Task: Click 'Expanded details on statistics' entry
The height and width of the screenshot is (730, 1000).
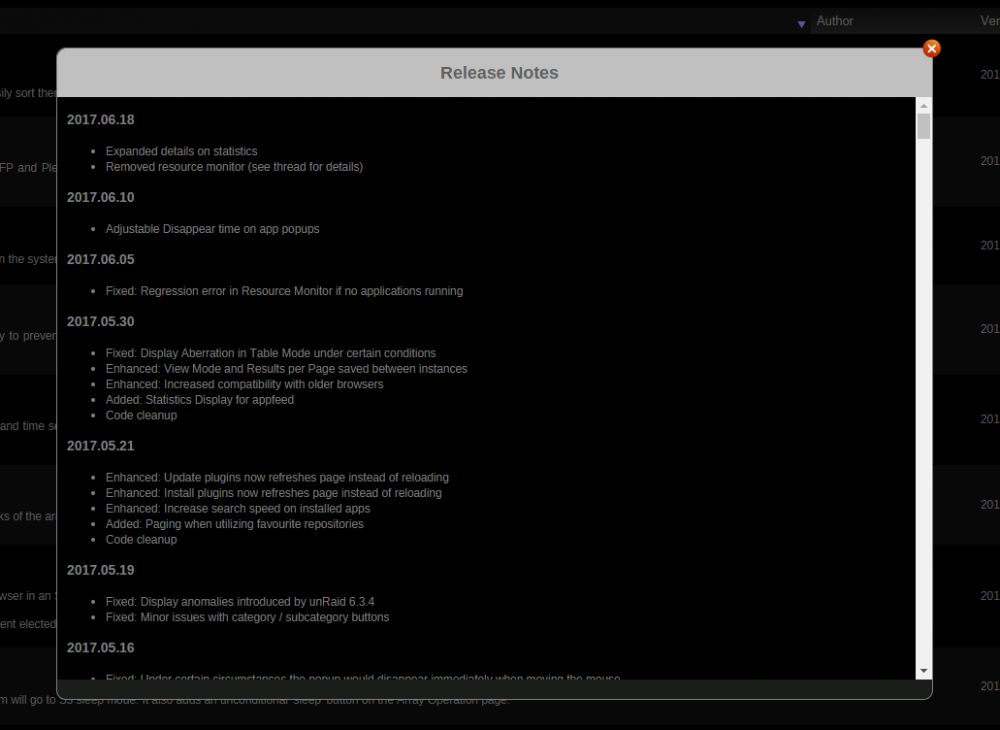Action: coord(182,151)
